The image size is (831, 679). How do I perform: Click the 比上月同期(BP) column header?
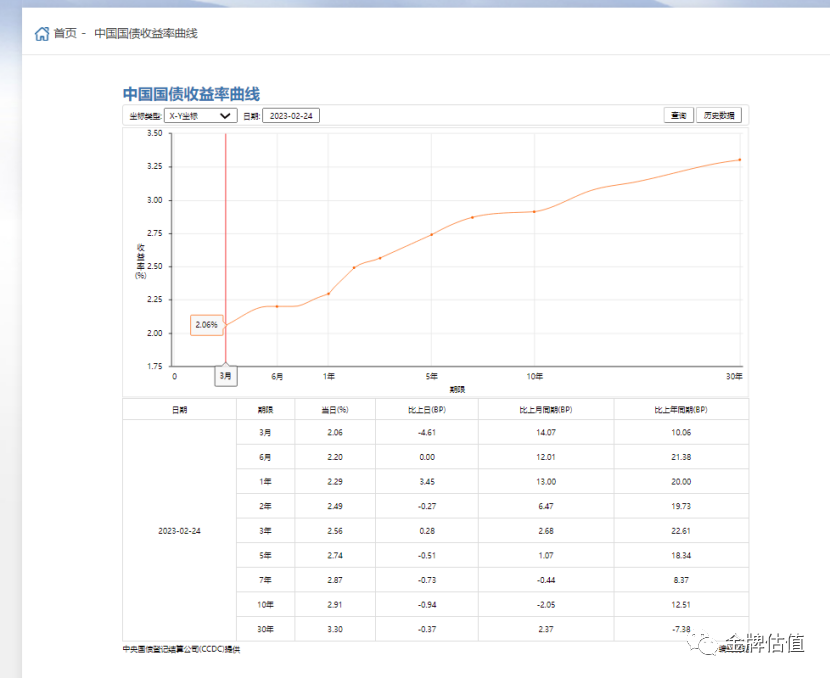(x=546, y=410)
